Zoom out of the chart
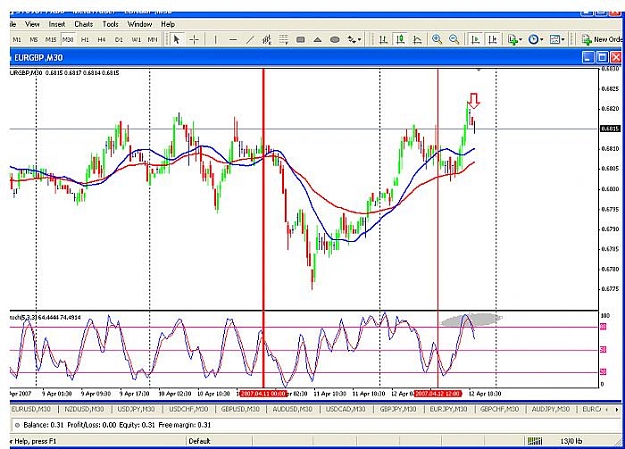This screenshot has width=625, height=449. [454, 39]
